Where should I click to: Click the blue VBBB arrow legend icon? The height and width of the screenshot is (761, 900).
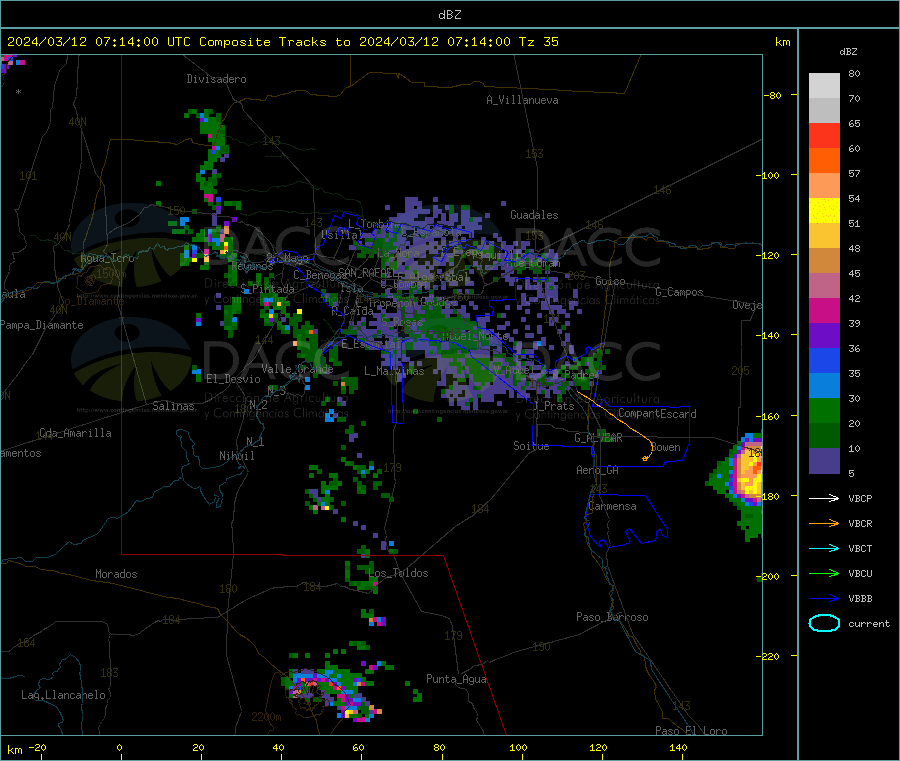[824, 599]
